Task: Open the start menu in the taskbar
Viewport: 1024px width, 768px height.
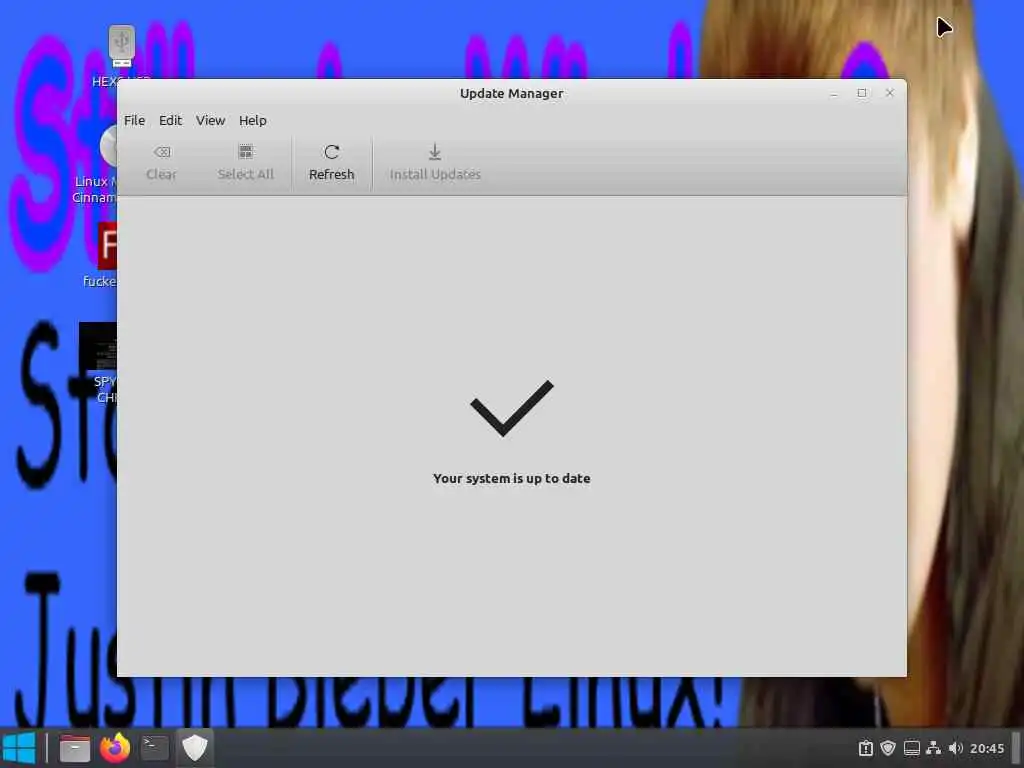Action: point(19,748)
